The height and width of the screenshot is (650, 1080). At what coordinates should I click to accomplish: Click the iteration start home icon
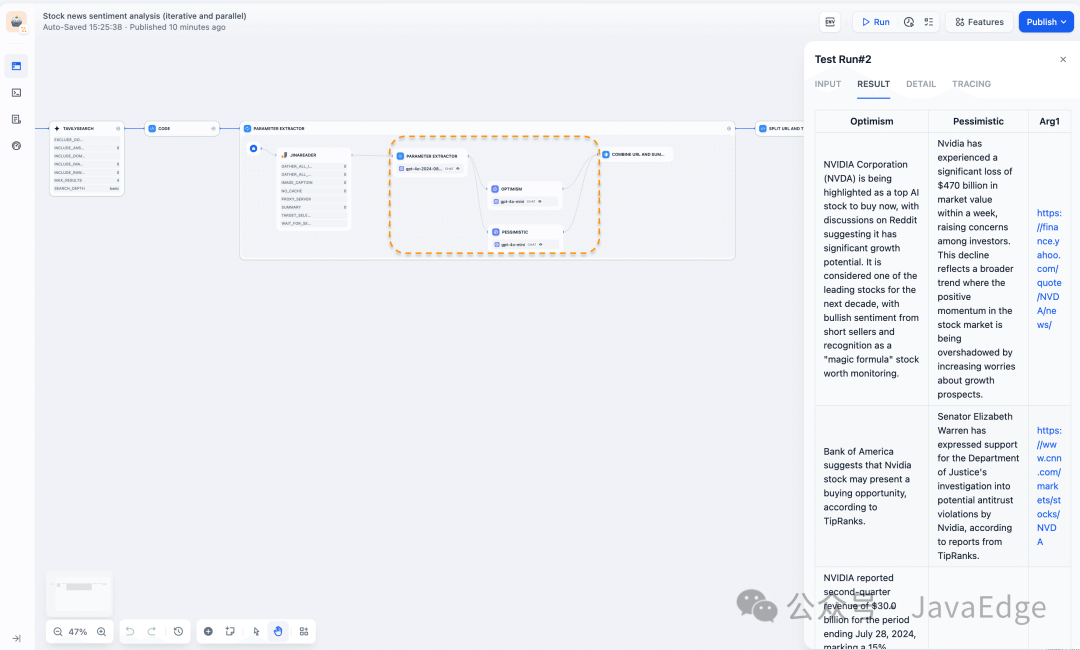[x=253, y=148]
